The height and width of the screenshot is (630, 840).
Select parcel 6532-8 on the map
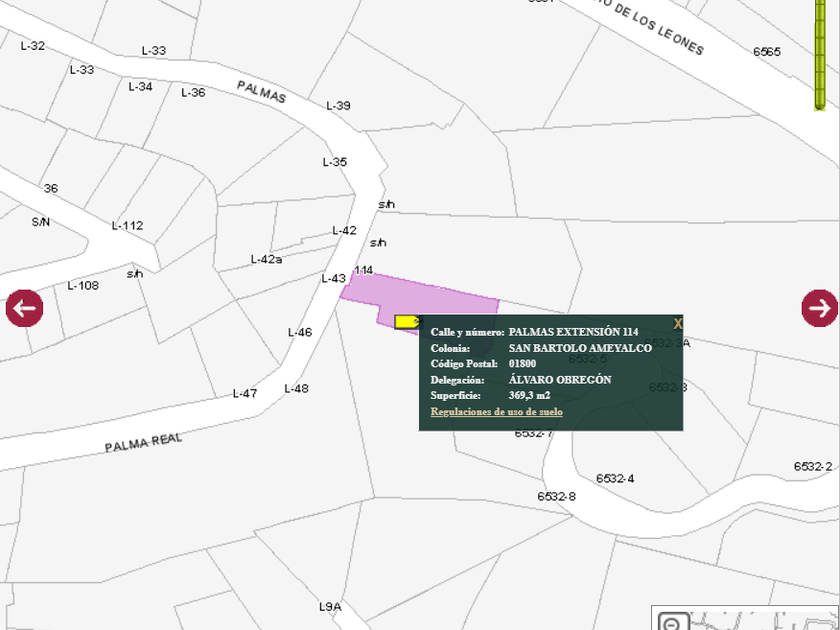point(556,497)
